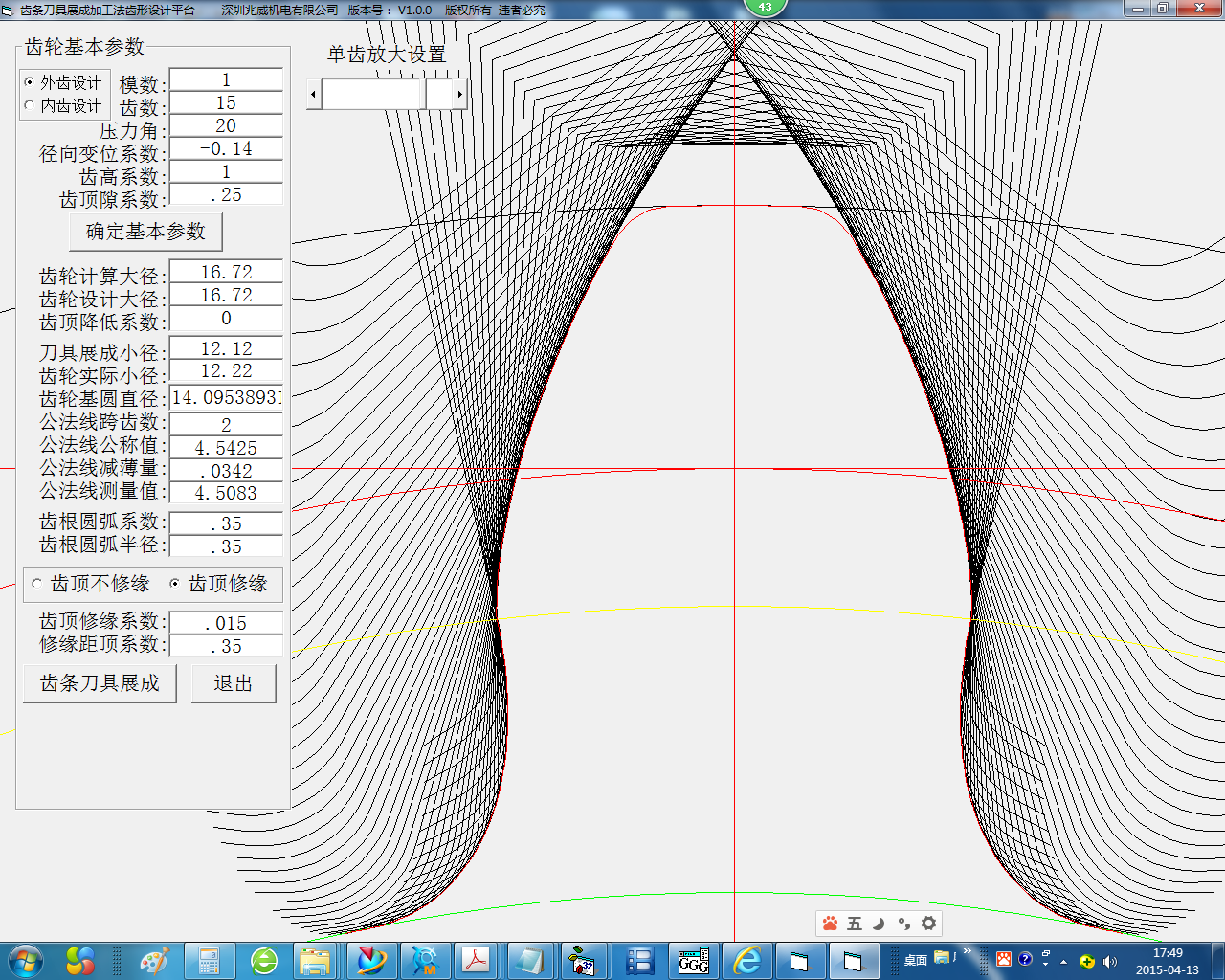The width and height of the screenshot is (1225, 980).
Task: Click the 公法线测量值 field
Action: pyautogui.click(x=226, y=493)
